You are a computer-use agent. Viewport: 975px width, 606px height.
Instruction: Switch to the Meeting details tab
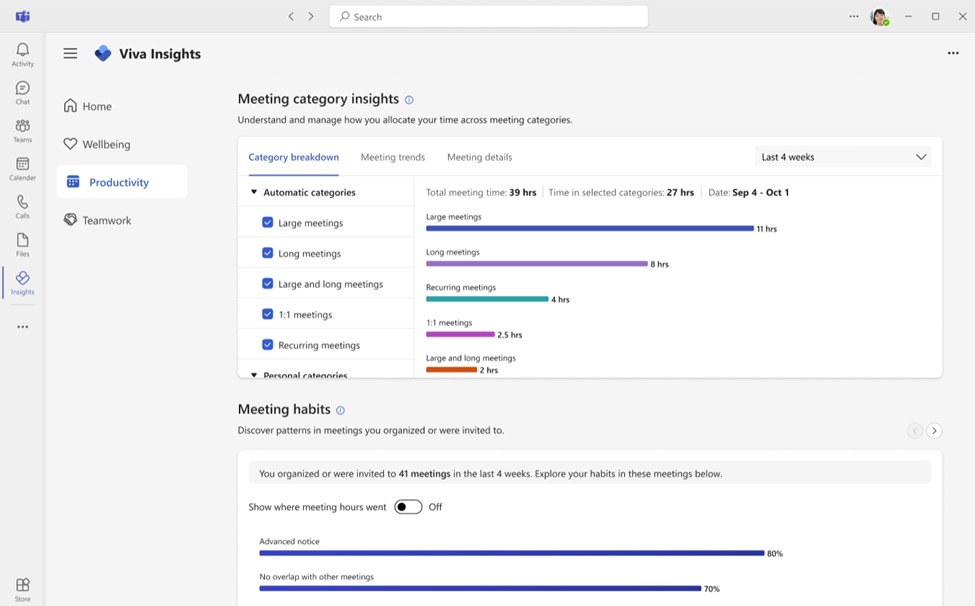[x=479, y=157]
